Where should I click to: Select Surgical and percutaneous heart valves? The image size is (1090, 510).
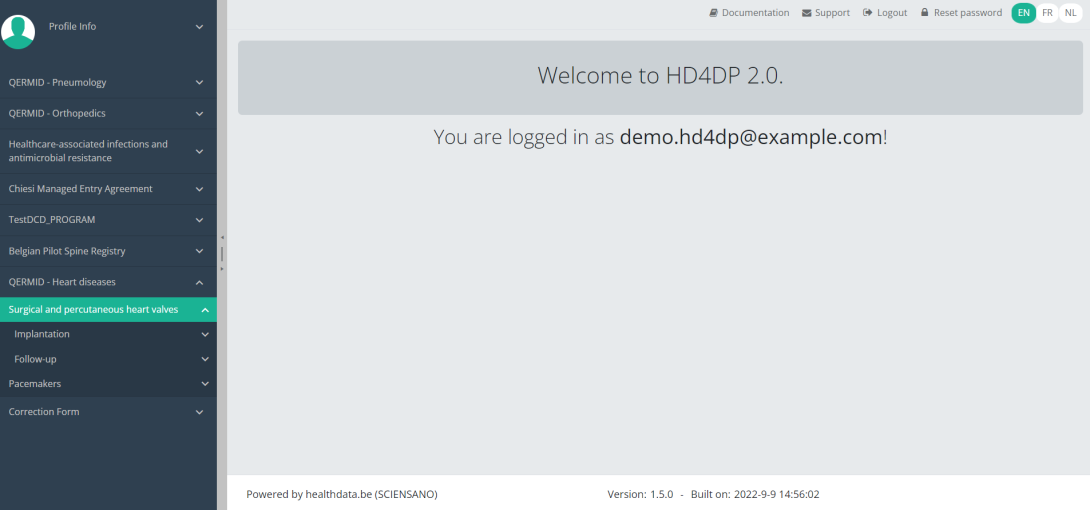coord(94,310)
